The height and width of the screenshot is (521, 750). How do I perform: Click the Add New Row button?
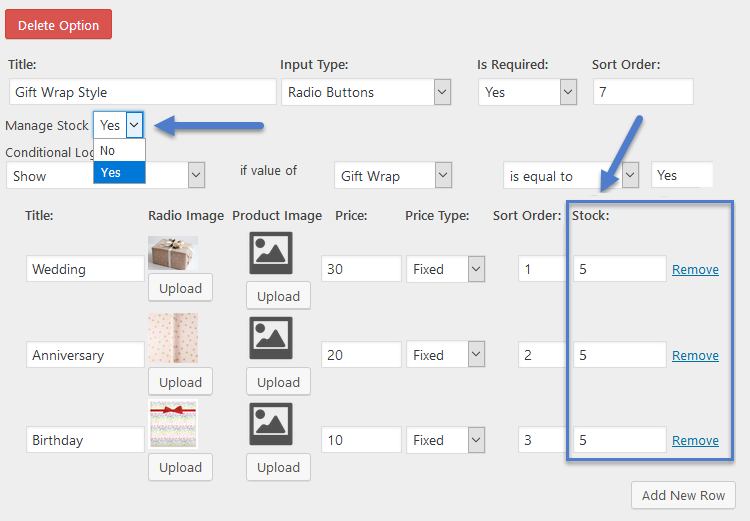[x=683, y=495]
